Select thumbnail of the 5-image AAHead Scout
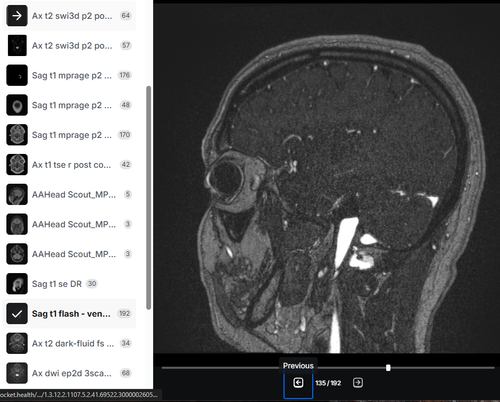This screenshot has width=500, height=402. (17, 194)
